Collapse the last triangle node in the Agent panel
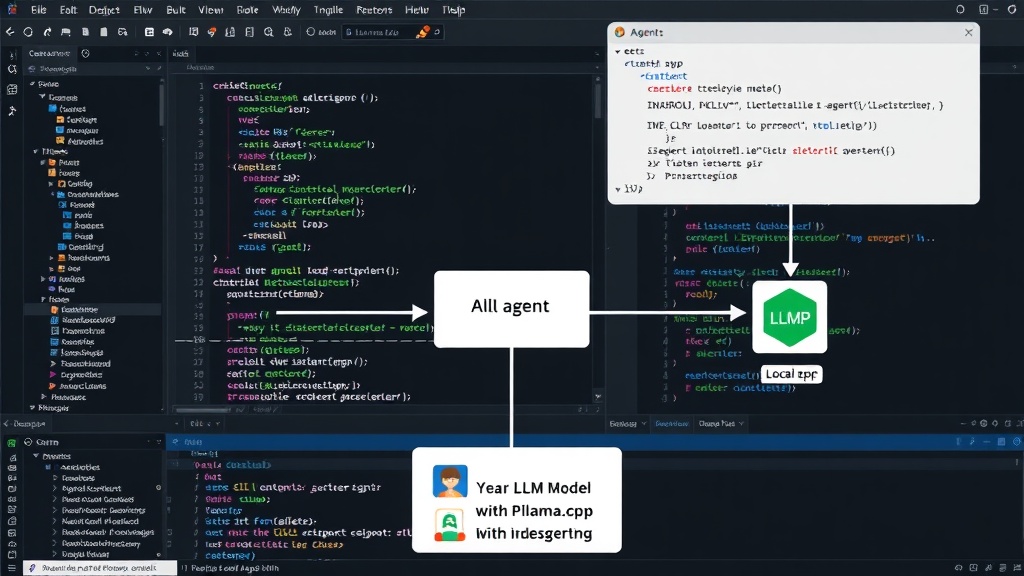 (x=618, y=189)
